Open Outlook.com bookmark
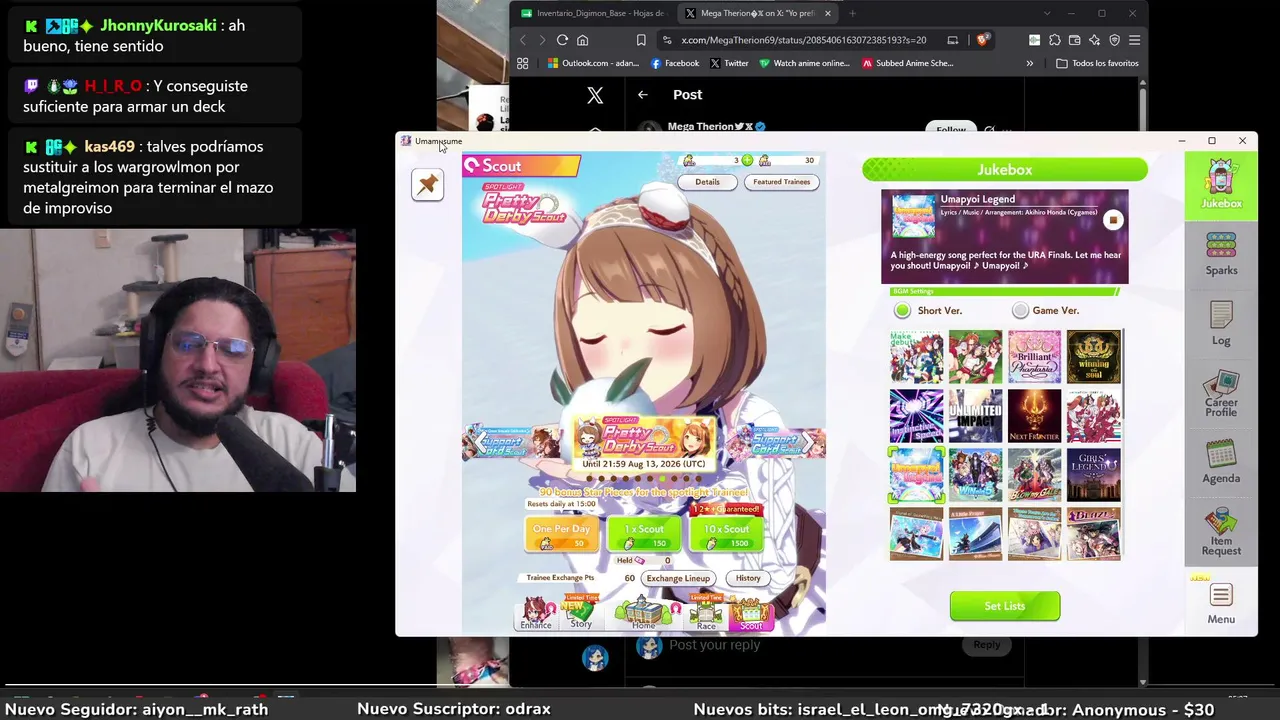1280x720 pixels. tap(593, 63)
